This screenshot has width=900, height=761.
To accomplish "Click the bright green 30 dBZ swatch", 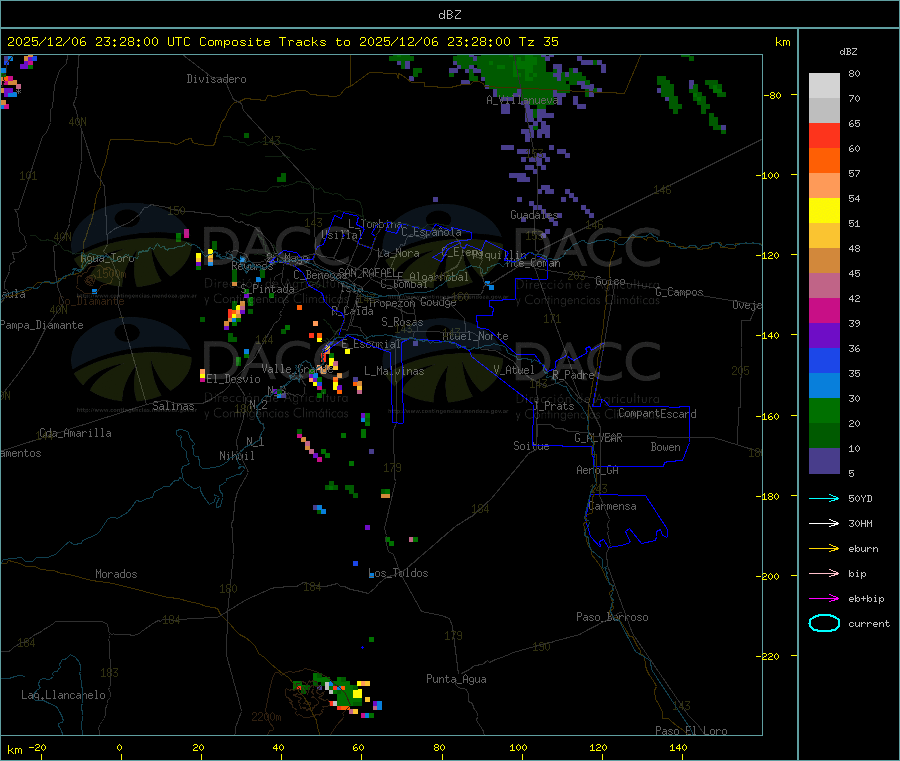I will coord(824,410).
